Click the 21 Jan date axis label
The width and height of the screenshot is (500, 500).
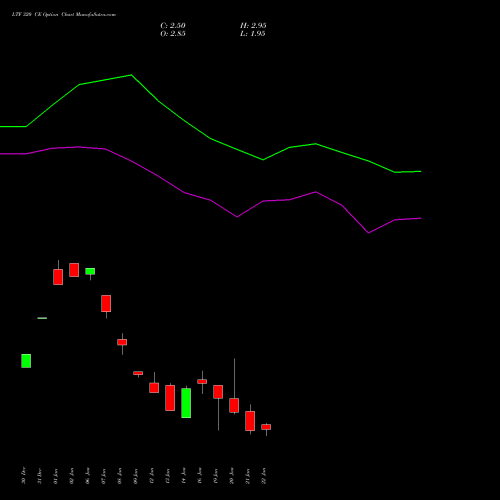247,476
